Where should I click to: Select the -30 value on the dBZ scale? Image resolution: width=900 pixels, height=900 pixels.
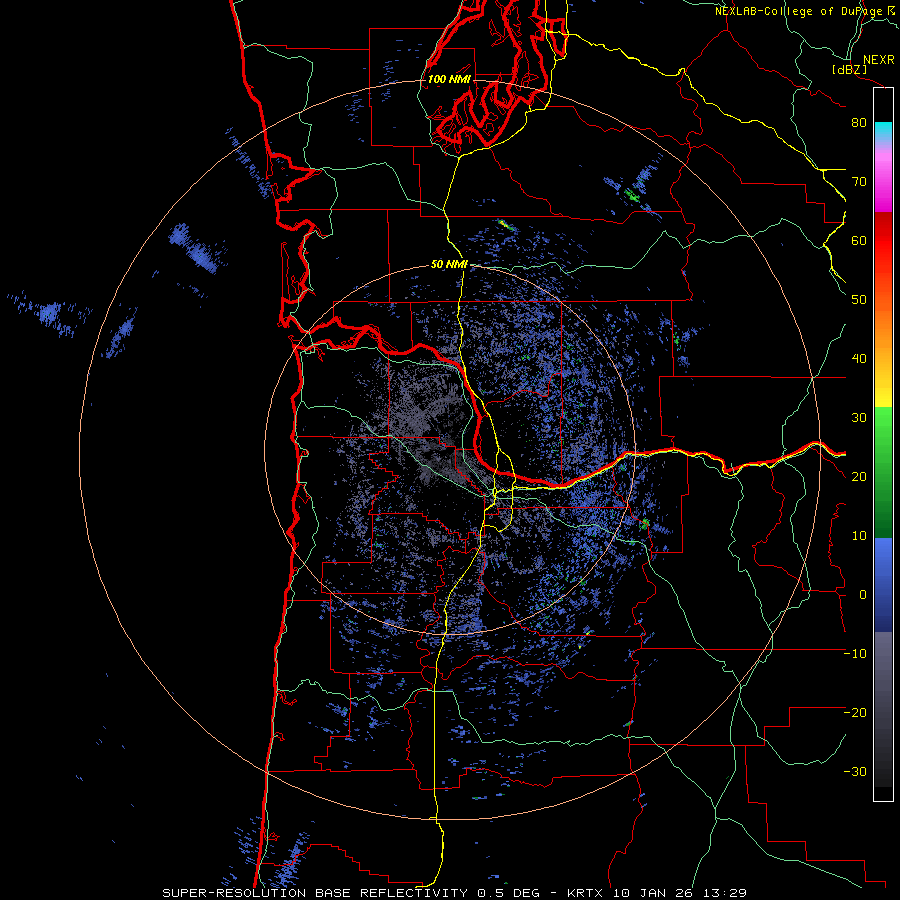click(x=855, y=772)
